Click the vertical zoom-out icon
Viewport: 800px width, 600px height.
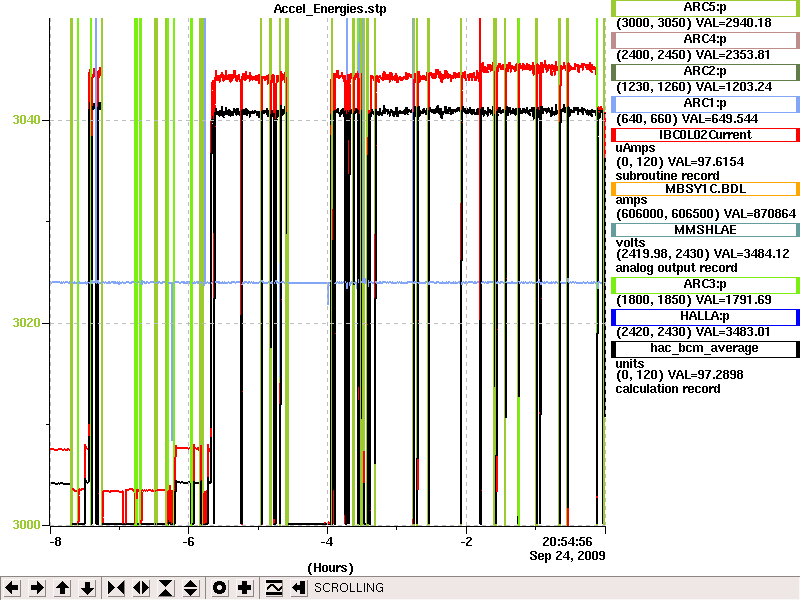(191, 588)
